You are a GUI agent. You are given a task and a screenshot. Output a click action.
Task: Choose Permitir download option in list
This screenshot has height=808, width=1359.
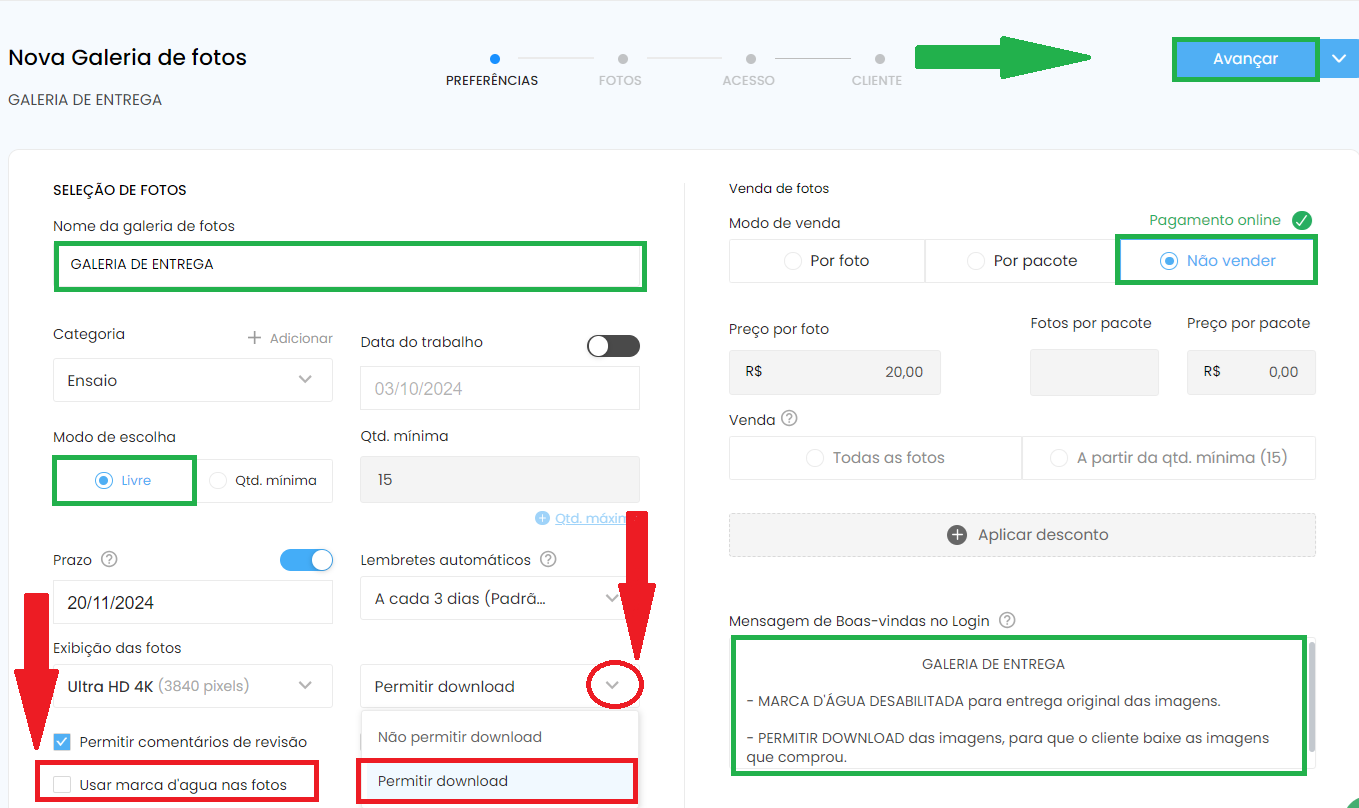(499, 781)
